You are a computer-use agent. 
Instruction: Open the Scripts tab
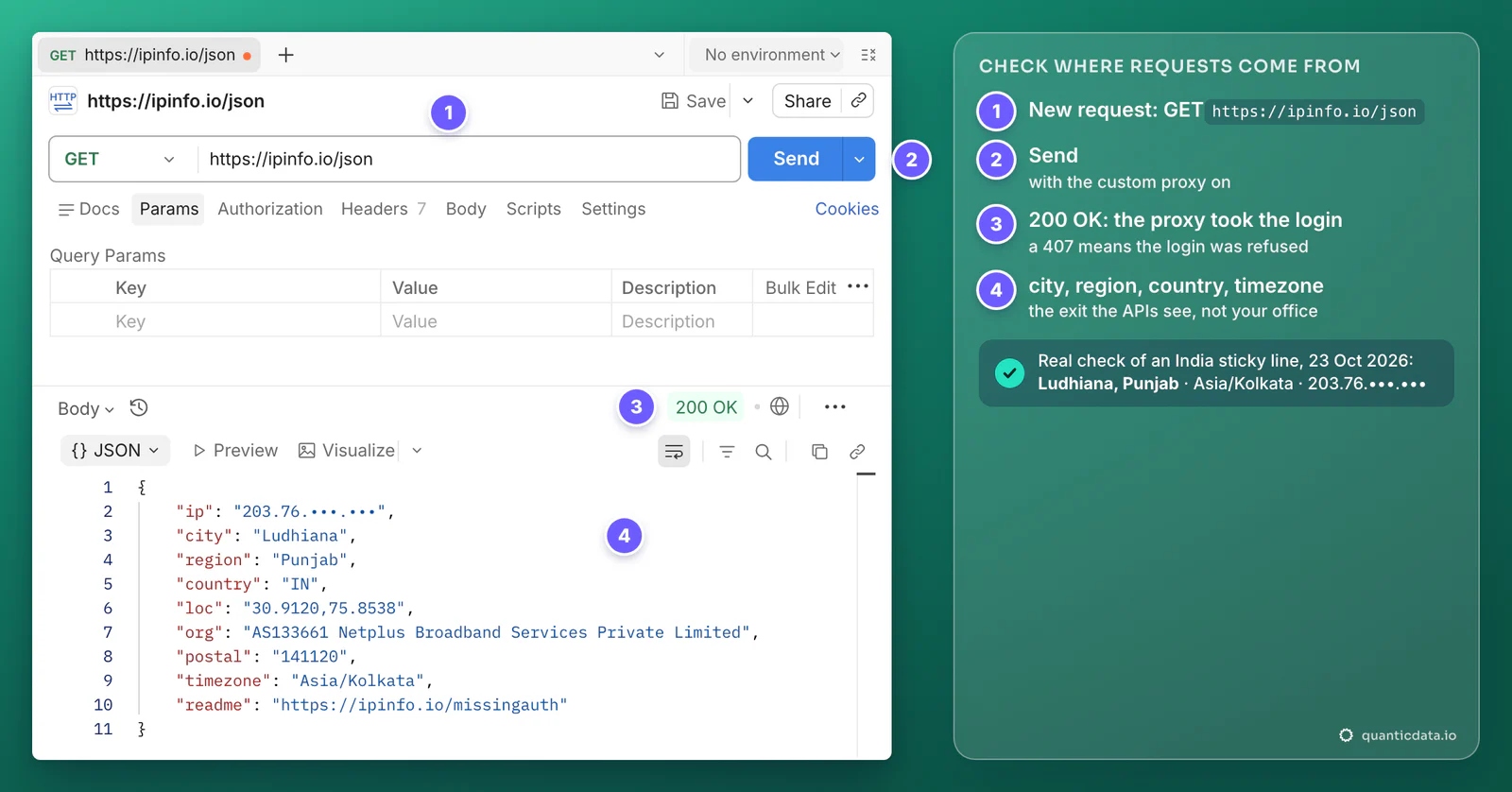coord(533,209)
